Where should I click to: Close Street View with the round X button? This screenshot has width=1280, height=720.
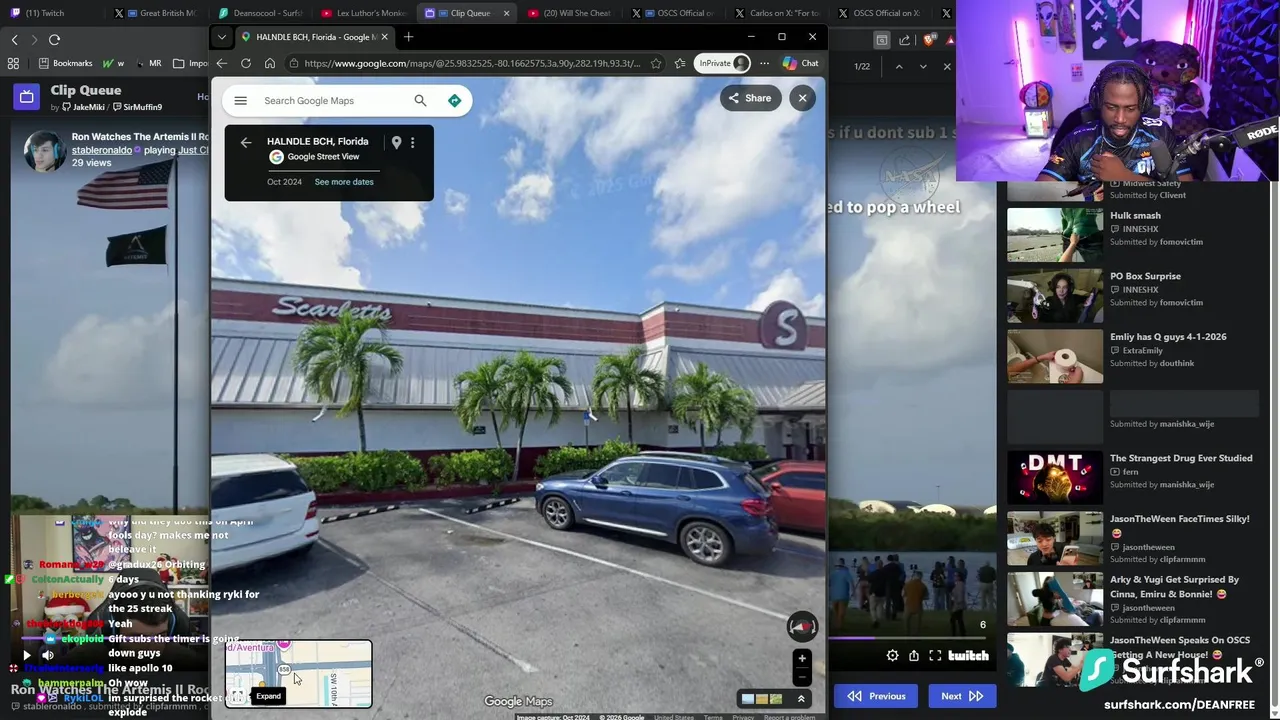click(x=802, y=98)
